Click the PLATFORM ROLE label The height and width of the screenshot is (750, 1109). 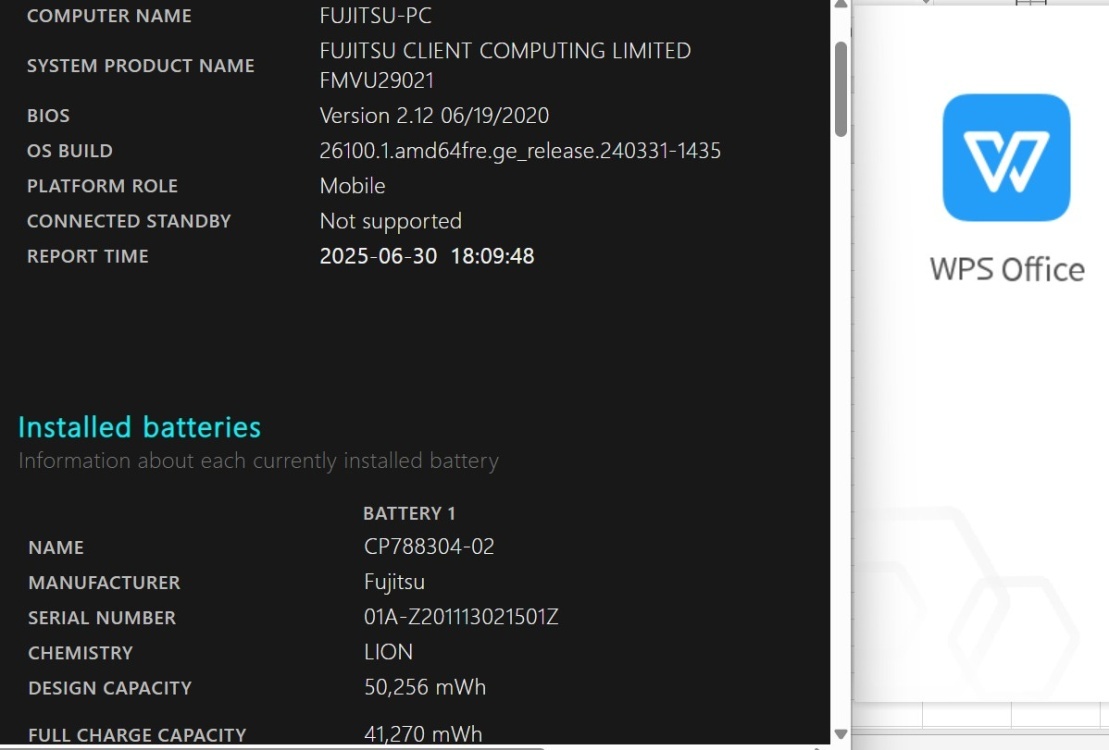coord(102,186)
